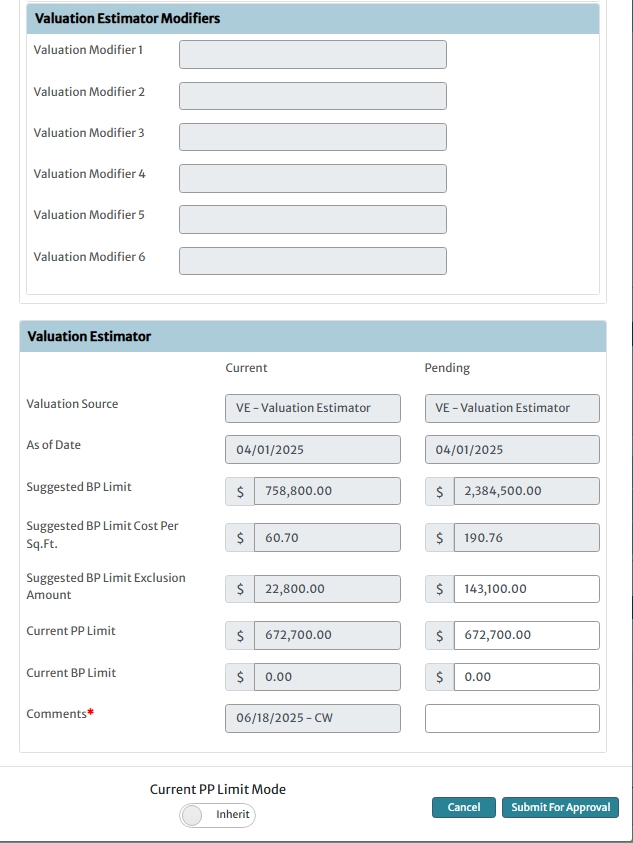The height and width of the screenshot is (843, 633).
Task: Click the Valuation Modifier 1 field
Action: click(x=312, y=55)
